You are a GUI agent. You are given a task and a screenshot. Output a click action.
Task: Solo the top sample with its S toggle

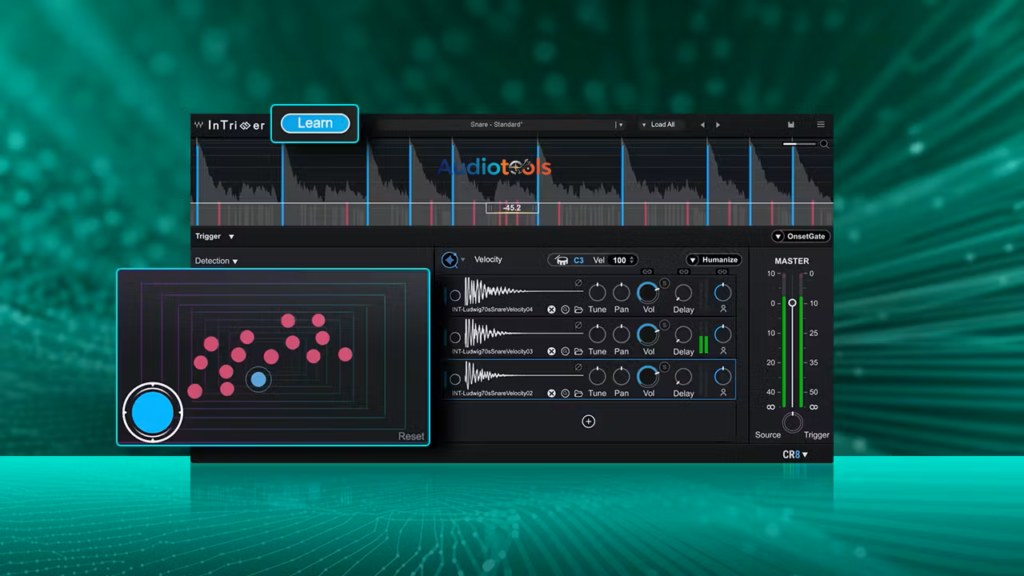tap(663, 283)
